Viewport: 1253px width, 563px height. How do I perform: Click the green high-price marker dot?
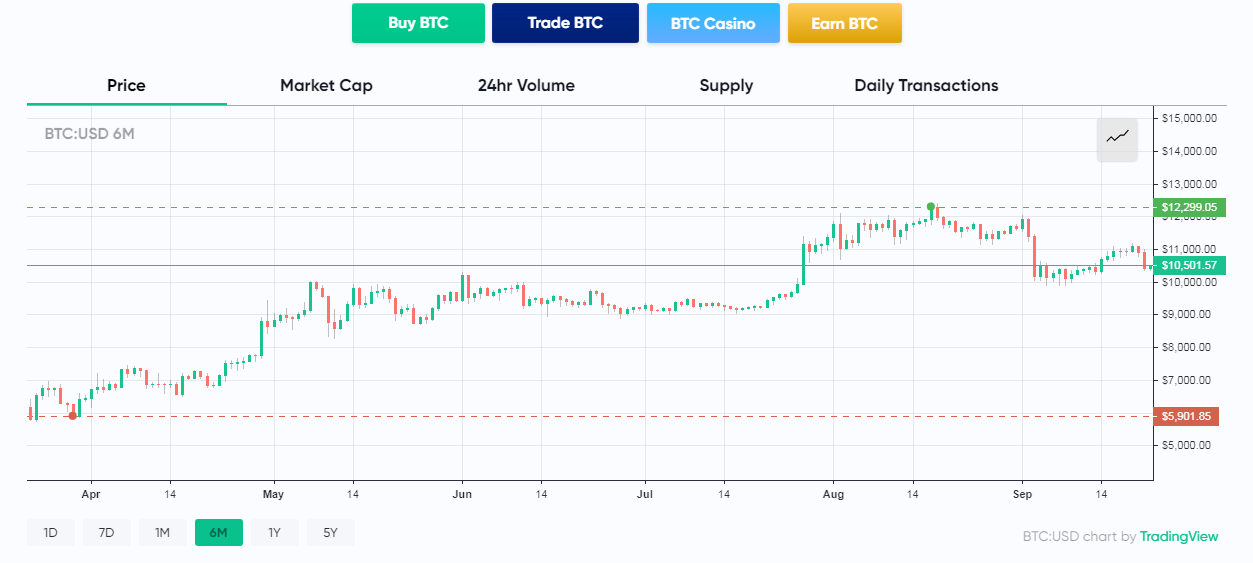click(x=931, y=205)
